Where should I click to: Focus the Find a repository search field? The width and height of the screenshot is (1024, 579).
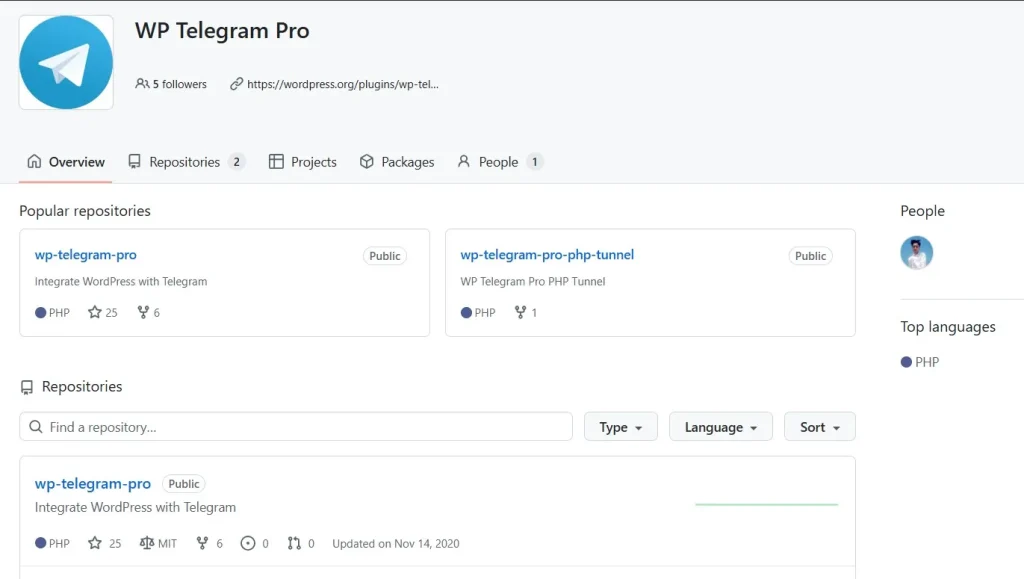(296, 427)
